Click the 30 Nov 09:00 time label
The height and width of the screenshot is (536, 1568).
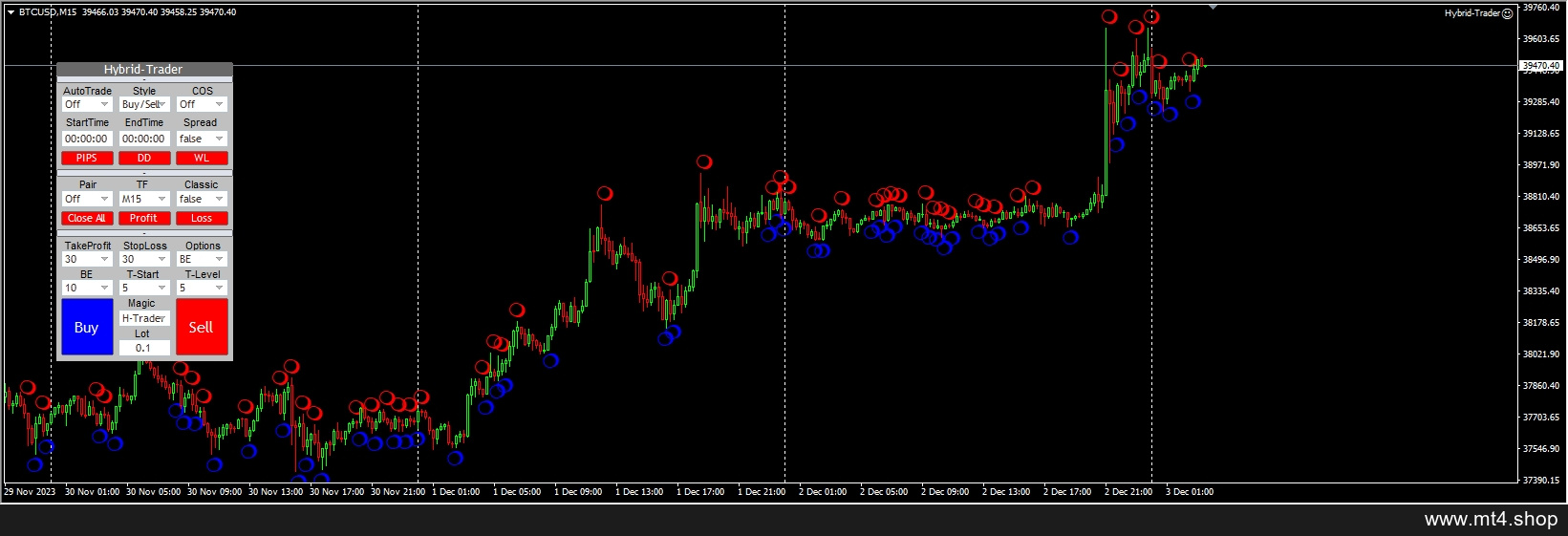point(215,492)
